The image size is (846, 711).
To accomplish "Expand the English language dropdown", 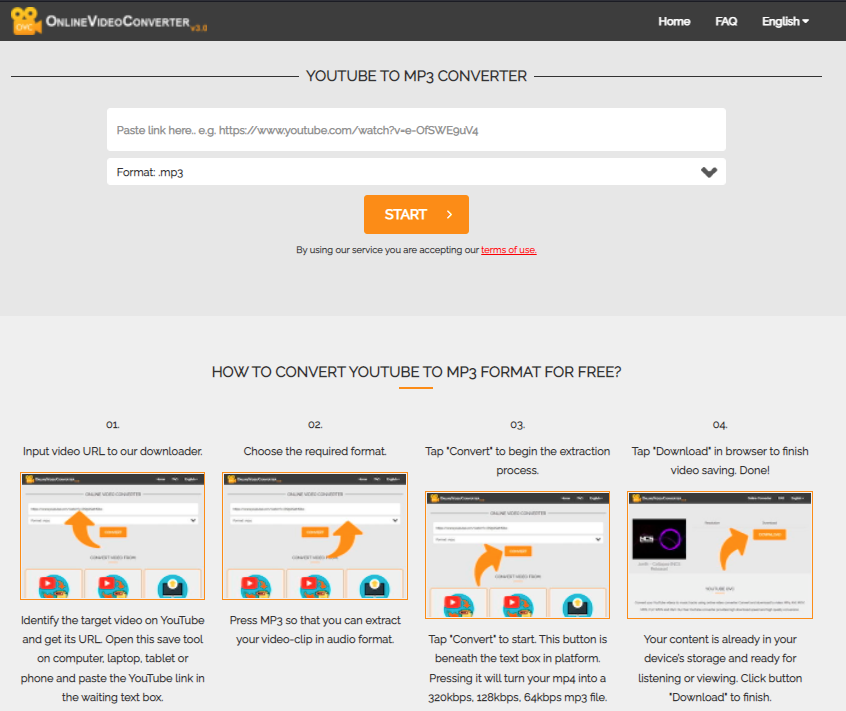I will (x=785, y=22).
